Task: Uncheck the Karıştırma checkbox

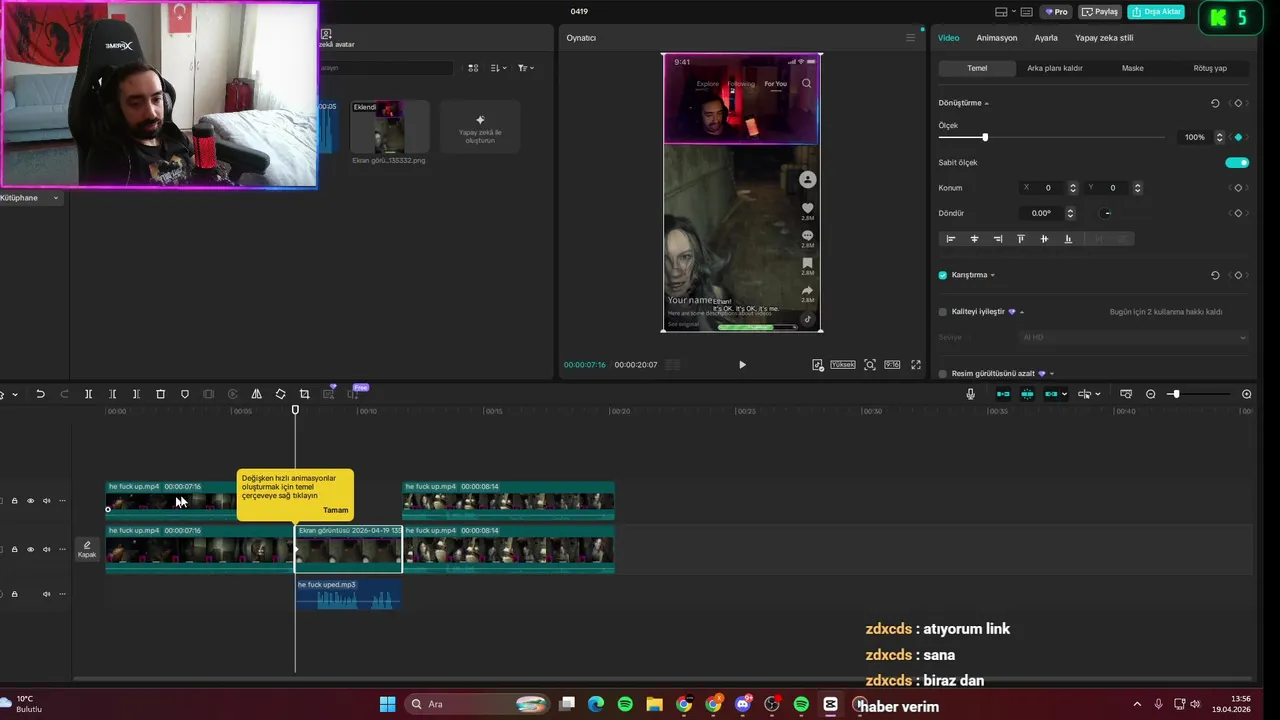Action: [x=943, y=275]
